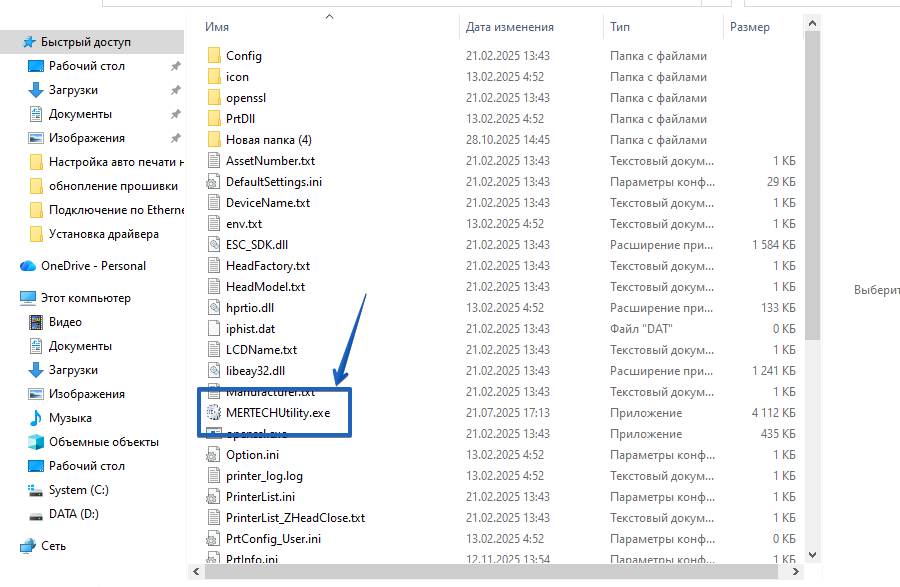
Task: Expand the Этот компьютер tree node
Action: [x=10, y=298]
